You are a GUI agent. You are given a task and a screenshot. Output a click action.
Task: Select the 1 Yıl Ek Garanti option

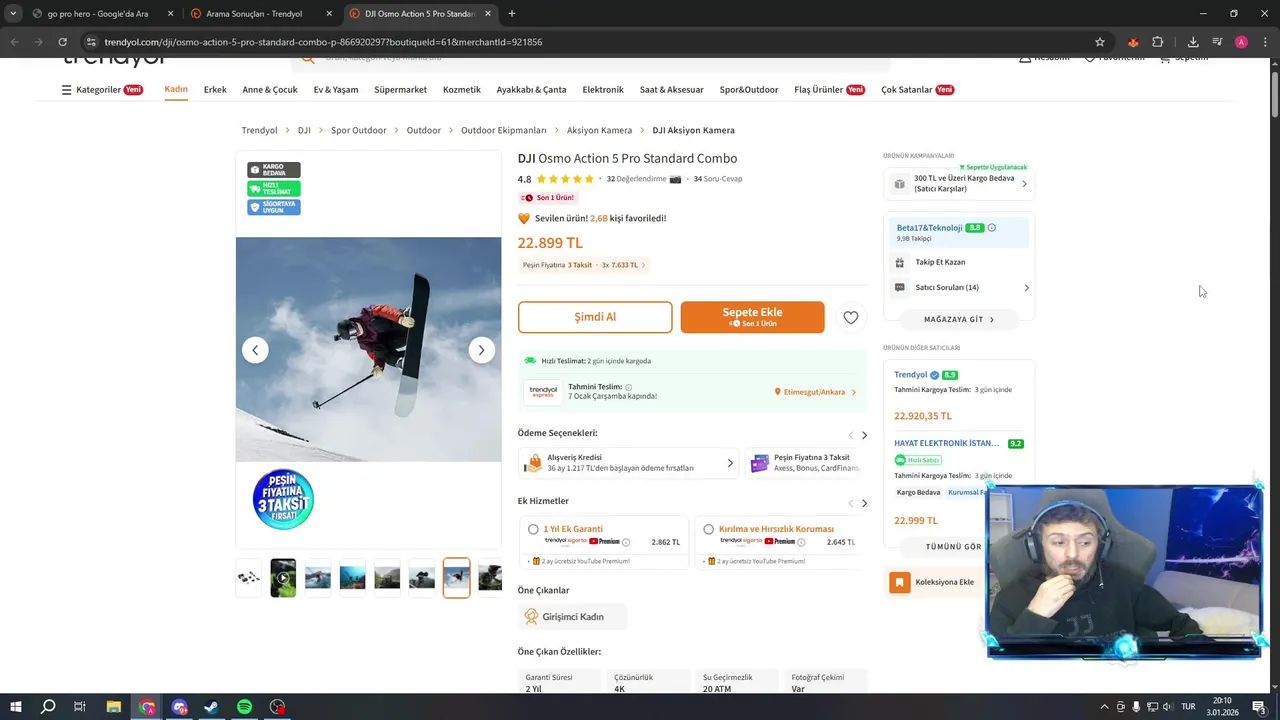tap(533, 529)
